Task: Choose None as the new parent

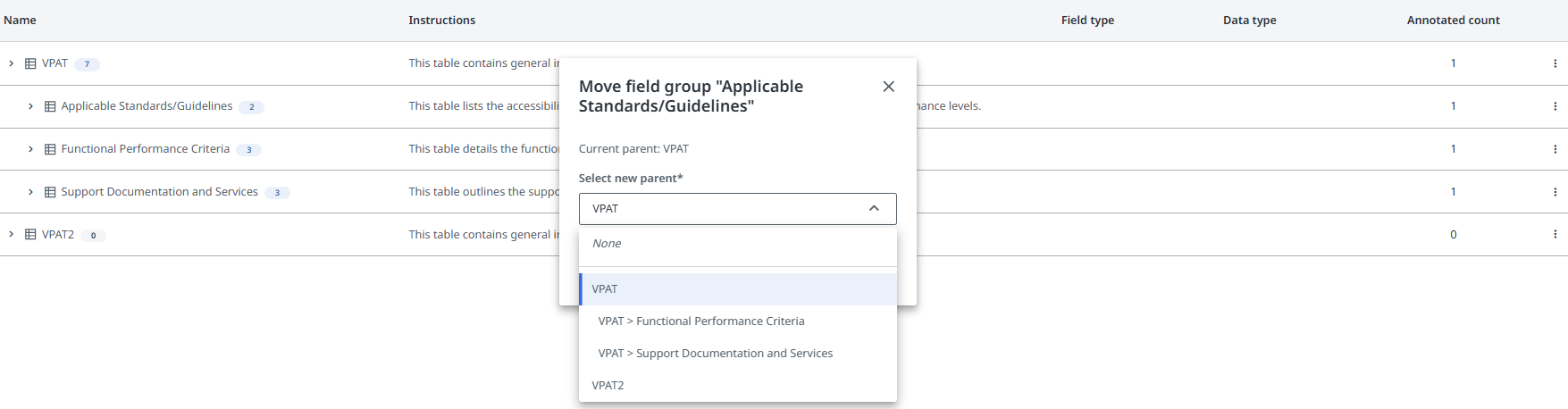Action: pos(607,244)
